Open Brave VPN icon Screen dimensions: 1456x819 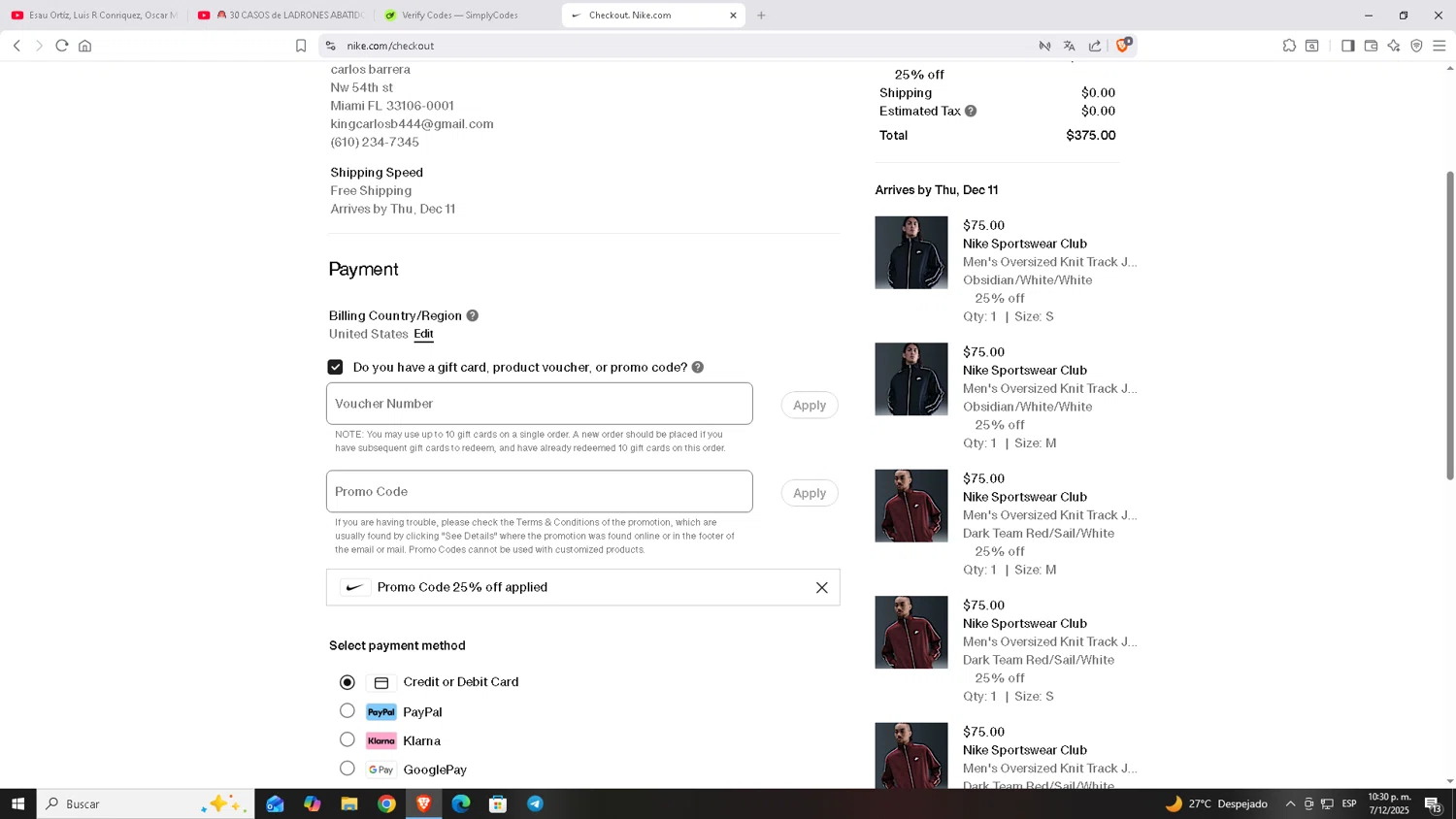(1417, 46)
